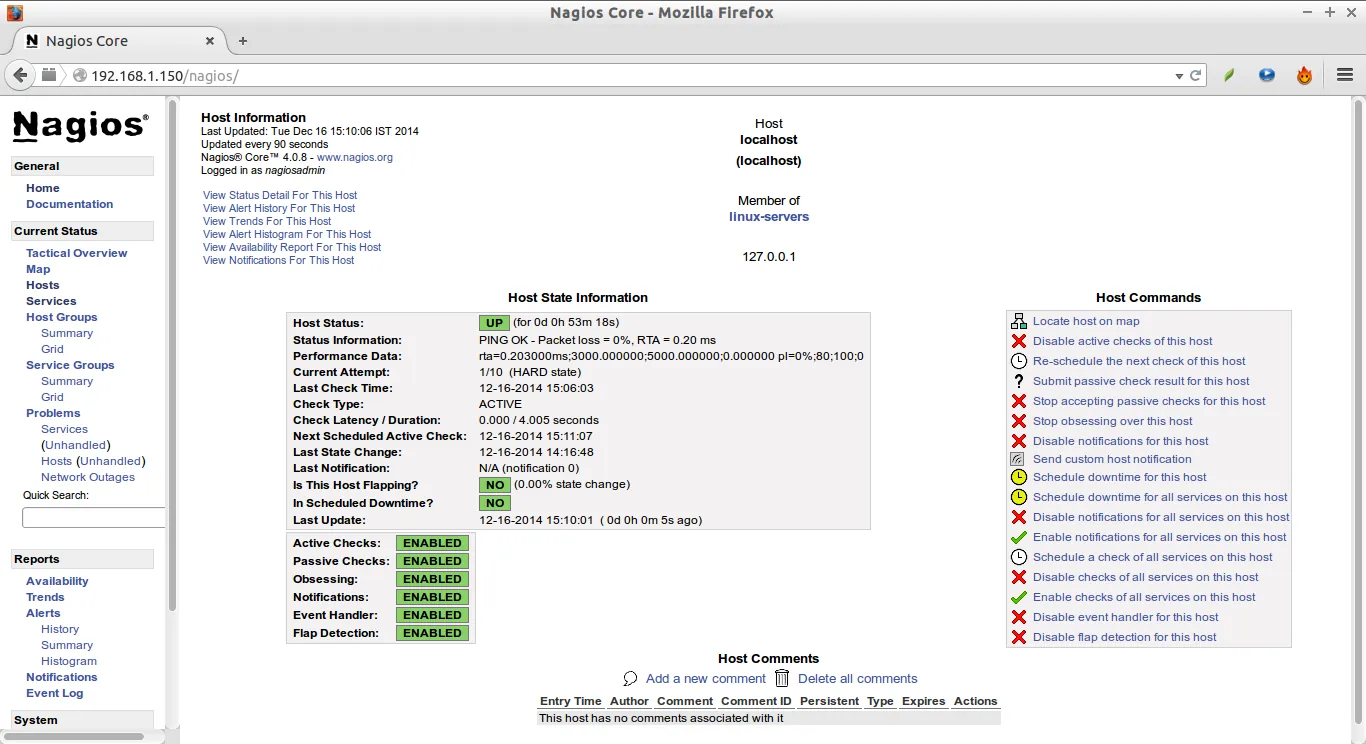Click the browser back arrow button
Image resolution: width=1366 pixels, height=744 pixels.
20,75
